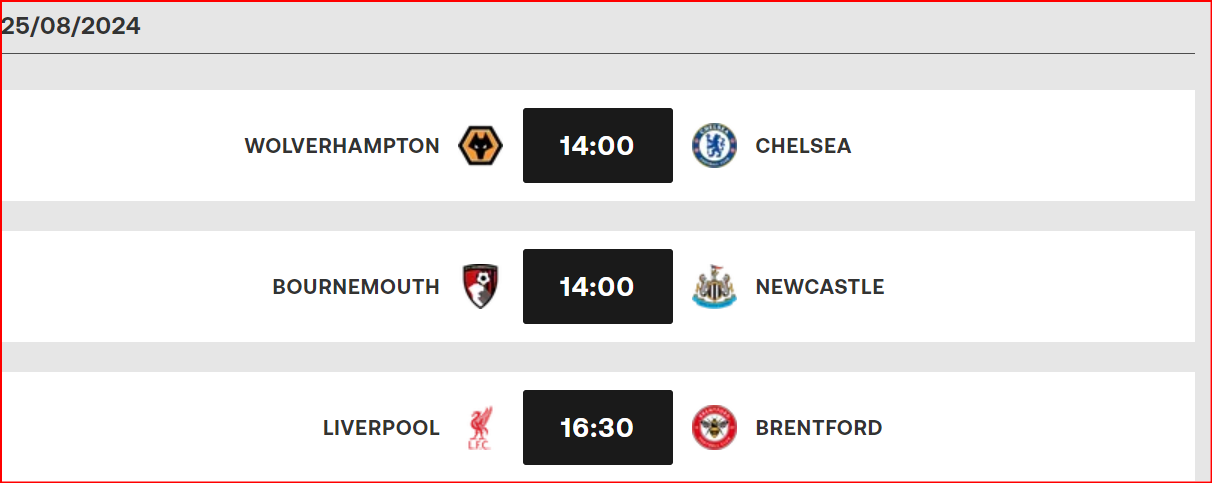This screenshot has width=1212, height=483.
Task: Open the Brentford bee badge
Action: click(715, 428)
